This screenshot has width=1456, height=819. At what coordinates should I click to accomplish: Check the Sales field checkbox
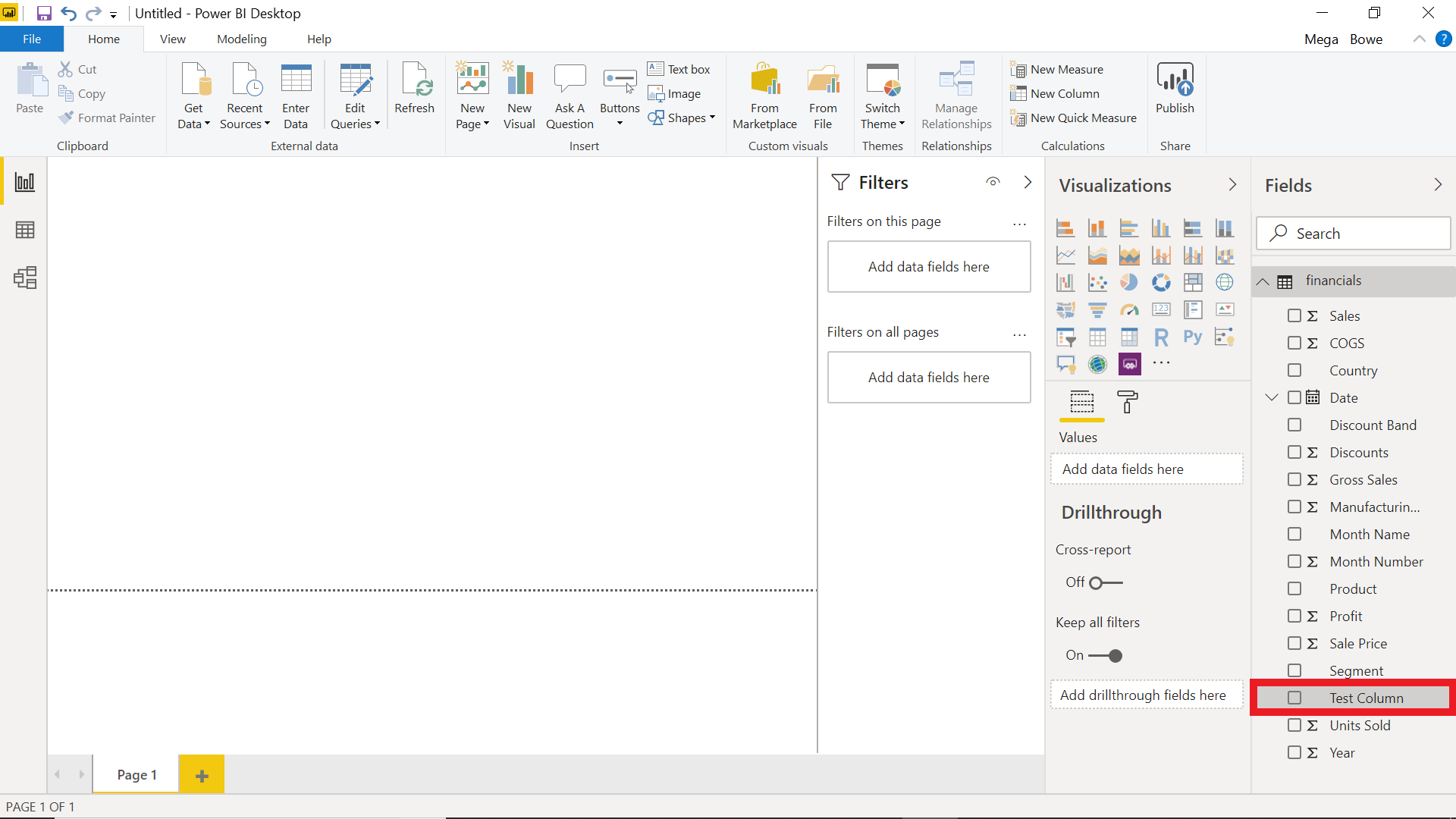tap(1294, 315)
